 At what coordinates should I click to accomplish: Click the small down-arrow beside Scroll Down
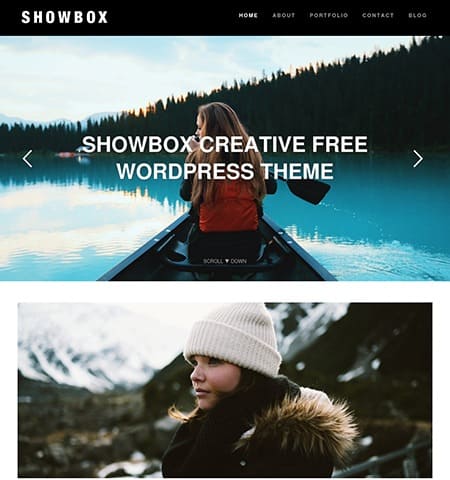tap(227, 261)
